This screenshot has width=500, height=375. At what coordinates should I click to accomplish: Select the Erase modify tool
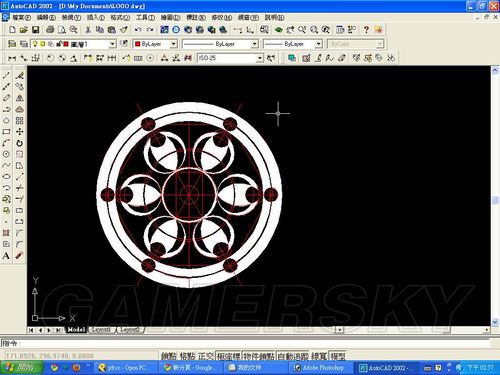(19, 76)
